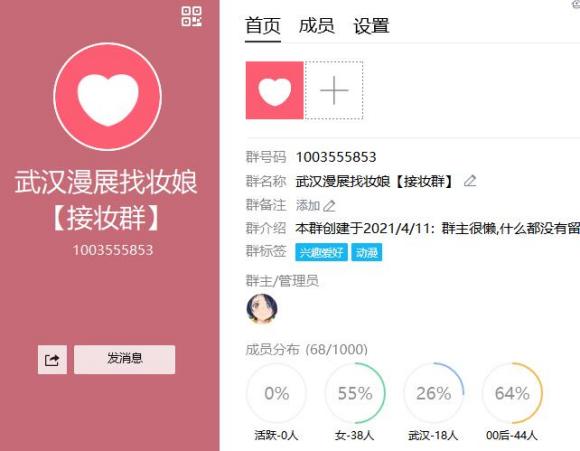The width and height of the screenshot is (580, 451).
Task: Click the 26% 武汉 members ring
Action: tap(434, 393)
